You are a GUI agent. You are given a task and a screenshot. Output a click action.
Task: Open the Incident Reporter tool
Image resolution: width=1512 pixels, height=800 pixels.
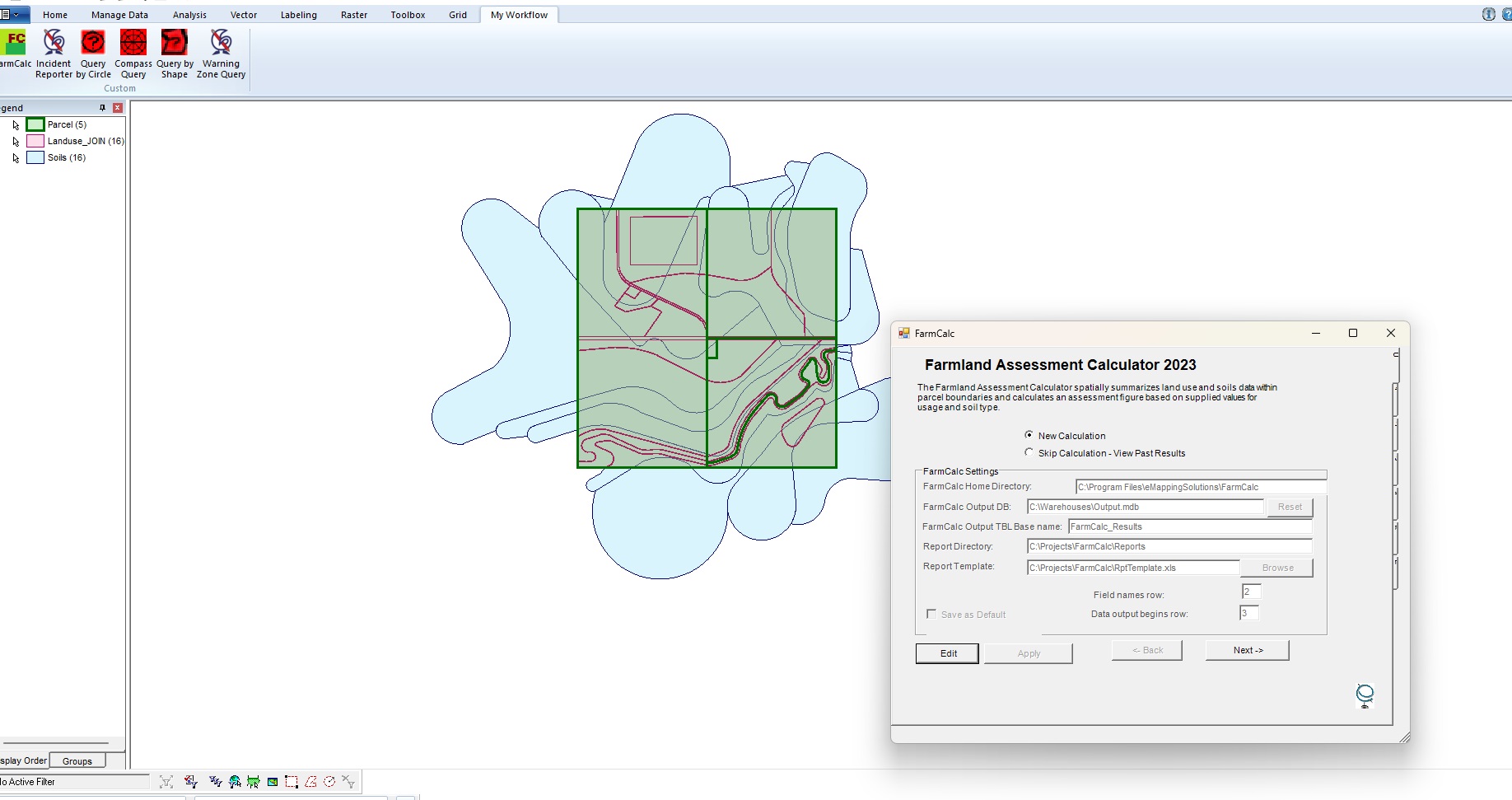click(54, 54)
